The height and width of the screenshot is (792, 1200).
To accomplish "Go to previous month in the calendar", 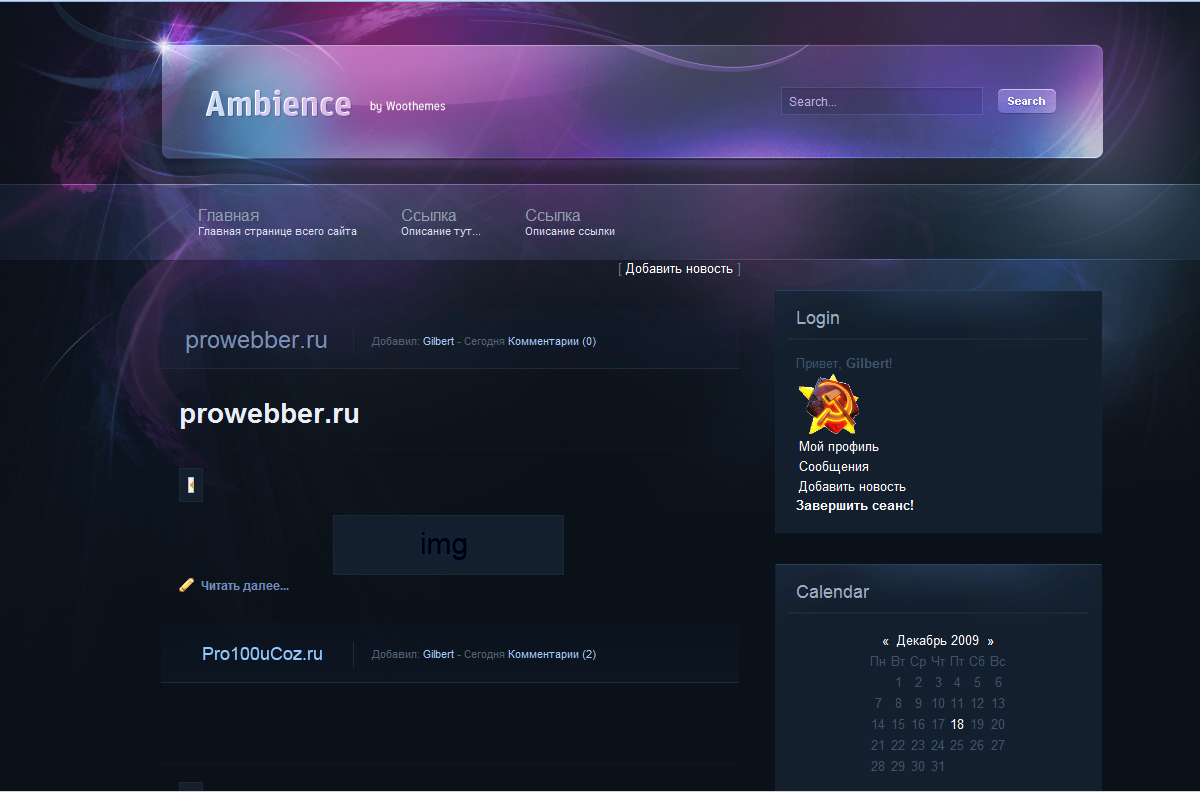I will [885, 641].
